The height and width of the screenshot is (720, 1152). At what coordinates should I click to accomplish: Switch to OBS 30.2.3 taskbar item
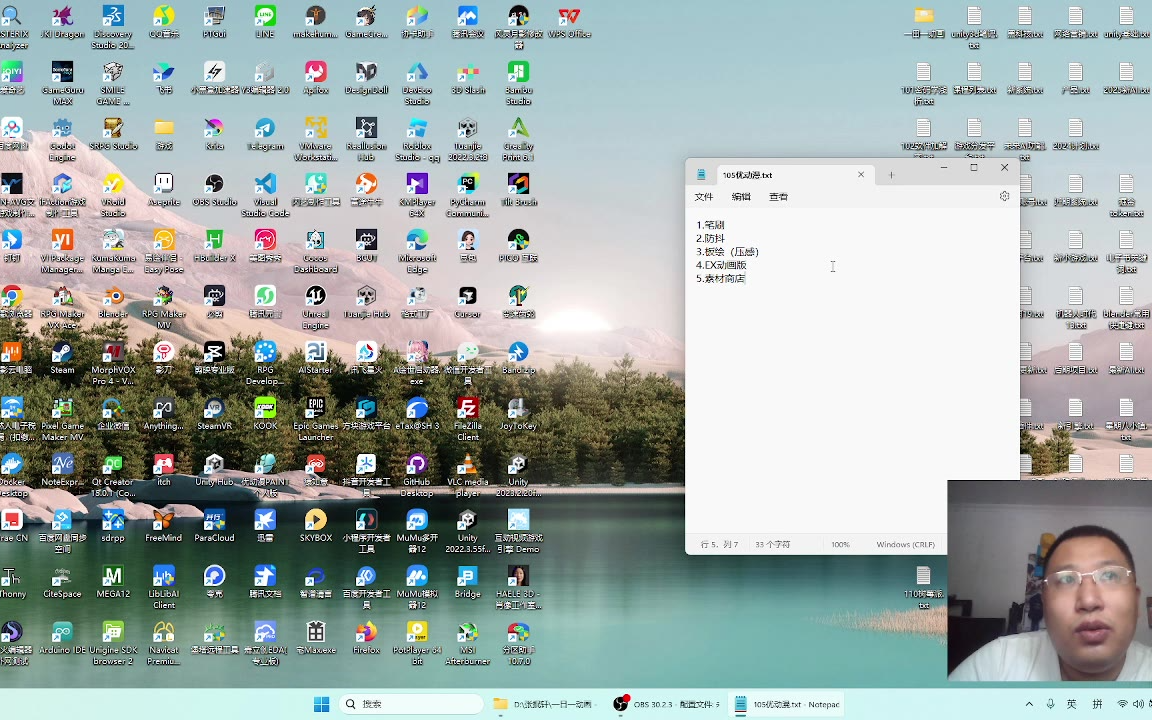pos(666,704)
